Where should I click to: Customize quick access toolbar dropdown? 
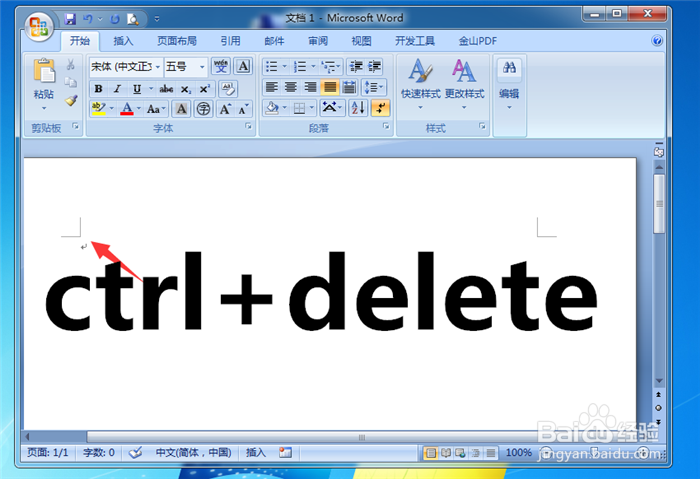point(157,19)
